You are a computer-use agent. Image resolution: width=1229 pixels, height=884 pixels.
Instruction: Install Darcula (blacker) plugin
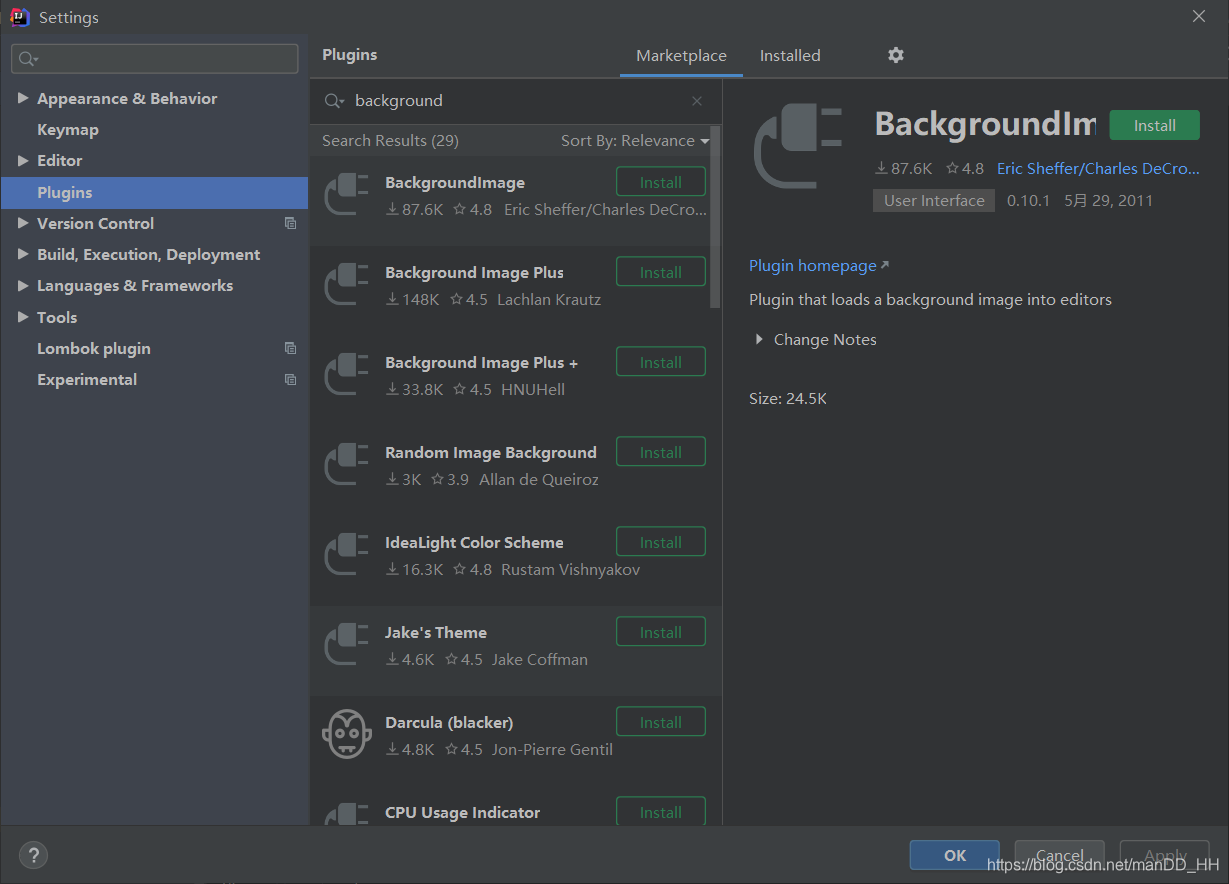pos(661,722)
